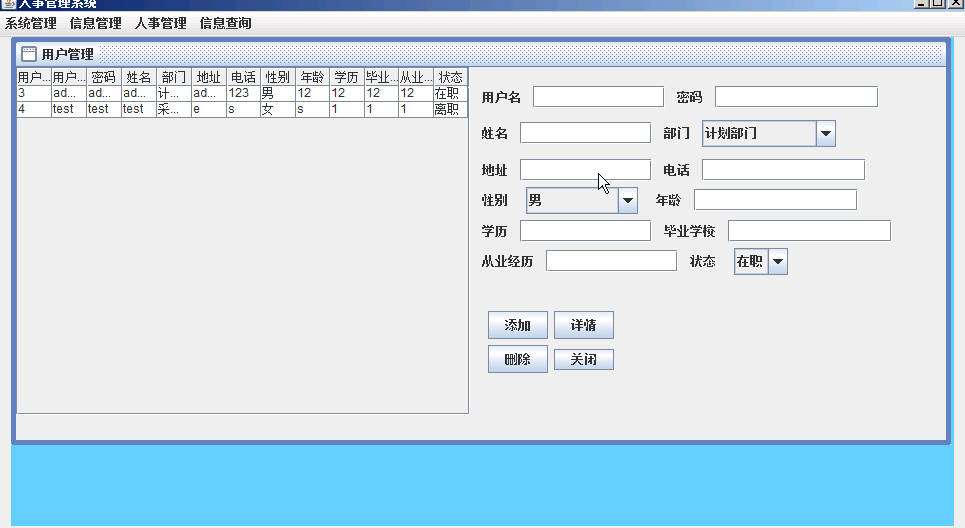Open the 人事管理 menu
Image resolution: width=965 pixels, height=528 pixels.
pyautogui.click(x=161, y=23)
